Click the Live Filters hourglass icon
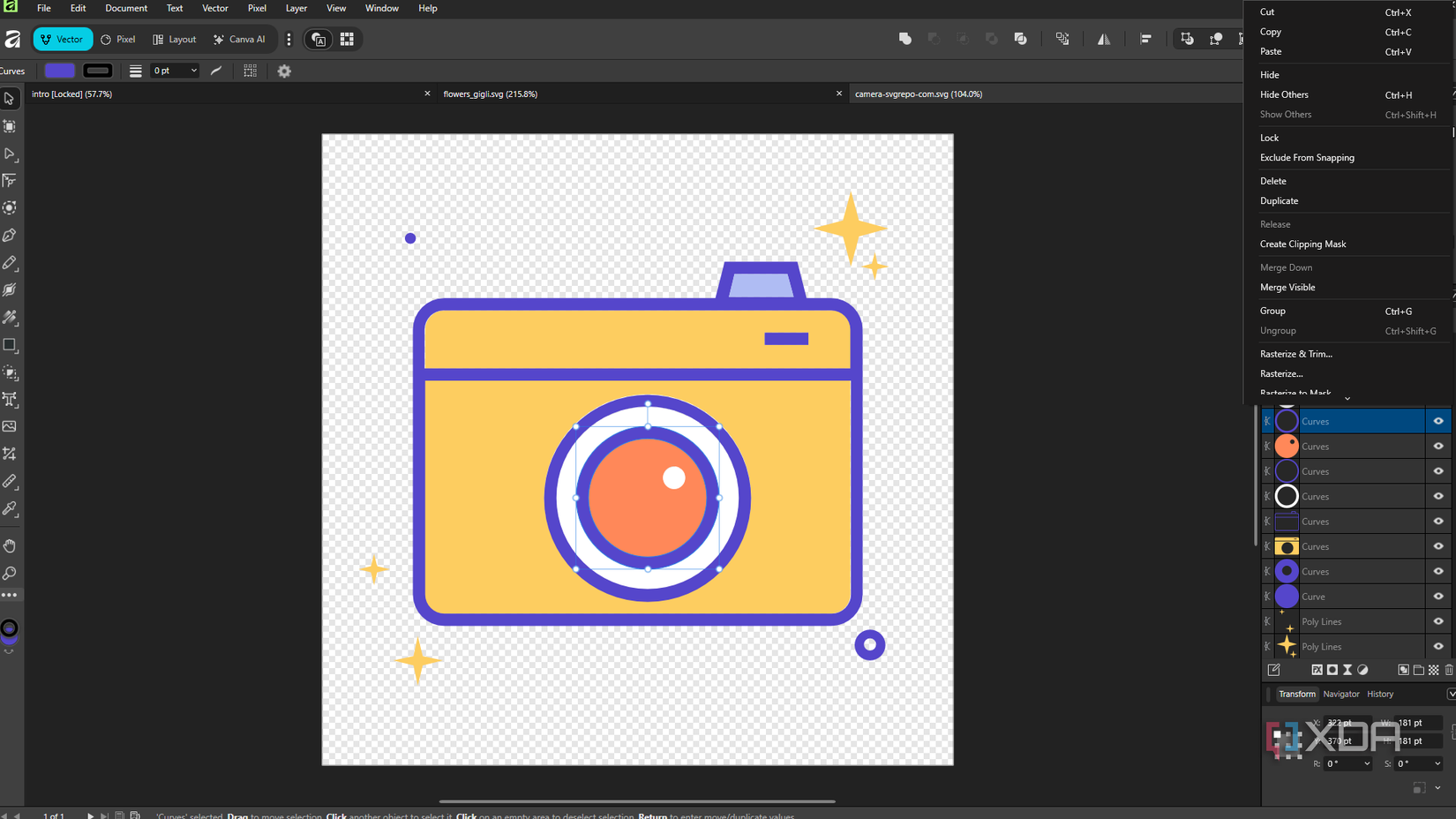 tap(1347, 670)
